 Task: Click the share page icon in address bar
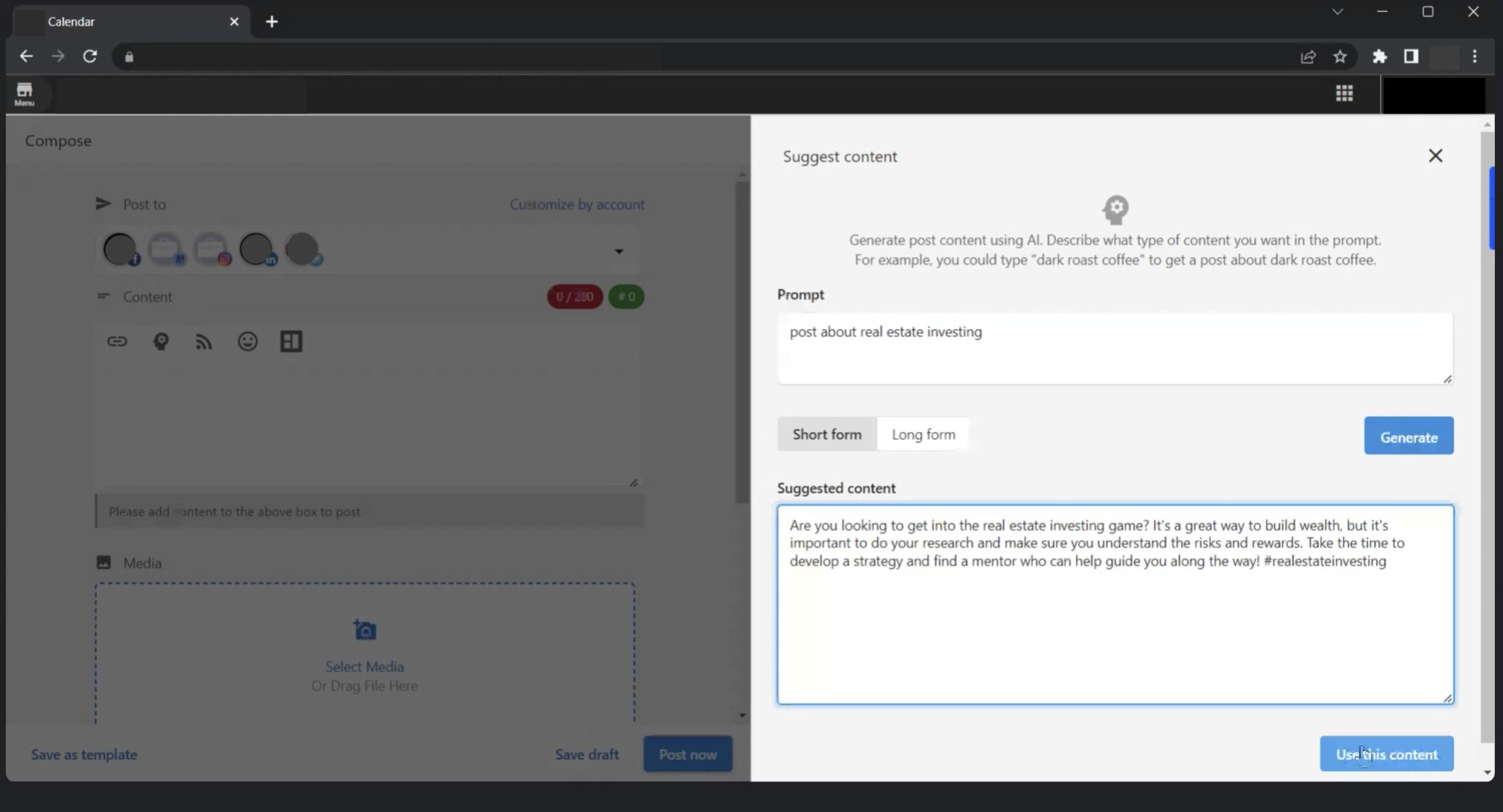[x=1308, y=56]
